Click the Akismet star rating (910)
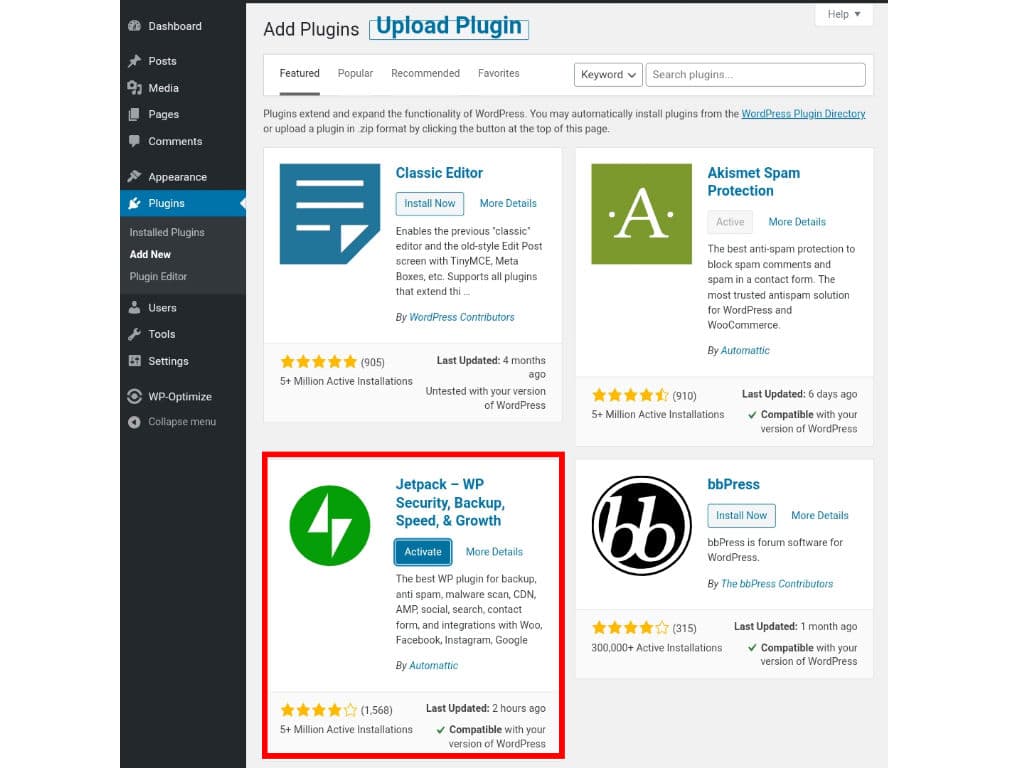The height and width of the screenshot is (768, 1024). [x=630, y=395]
